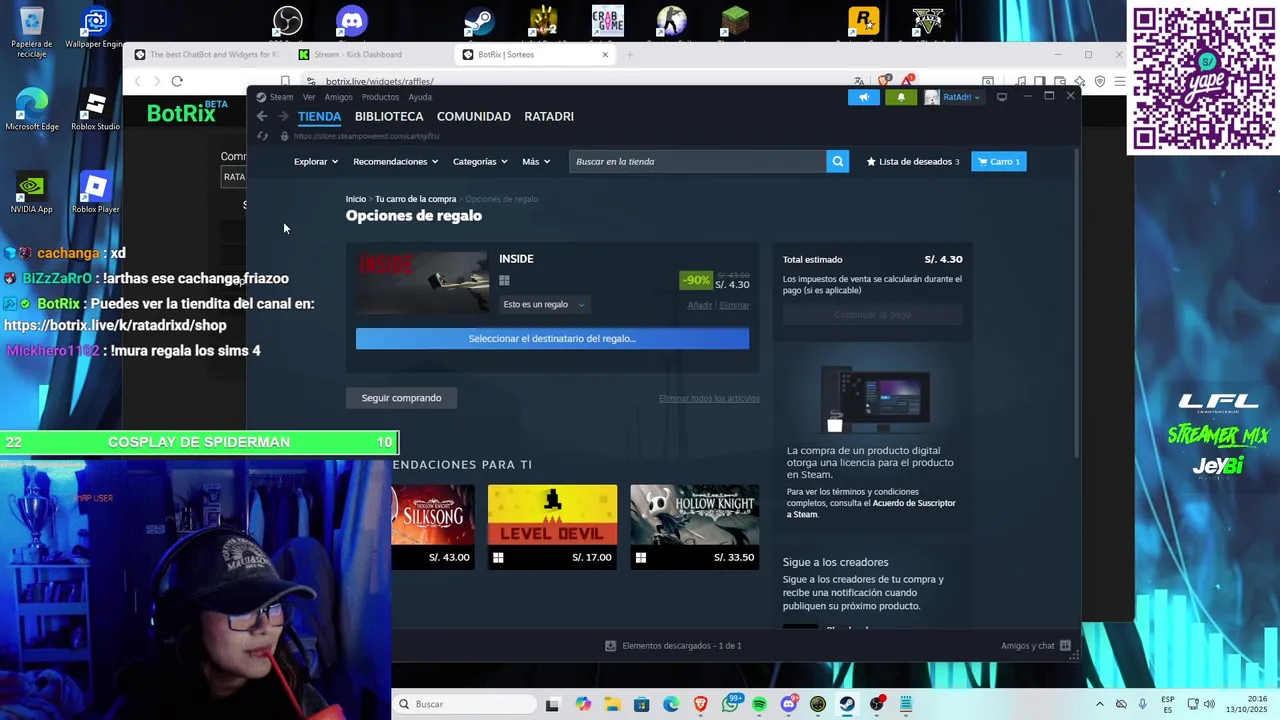
Task: Click the 'Buscar en la tienda' search field
Action: pyautogui.click(x=698, y=161)
